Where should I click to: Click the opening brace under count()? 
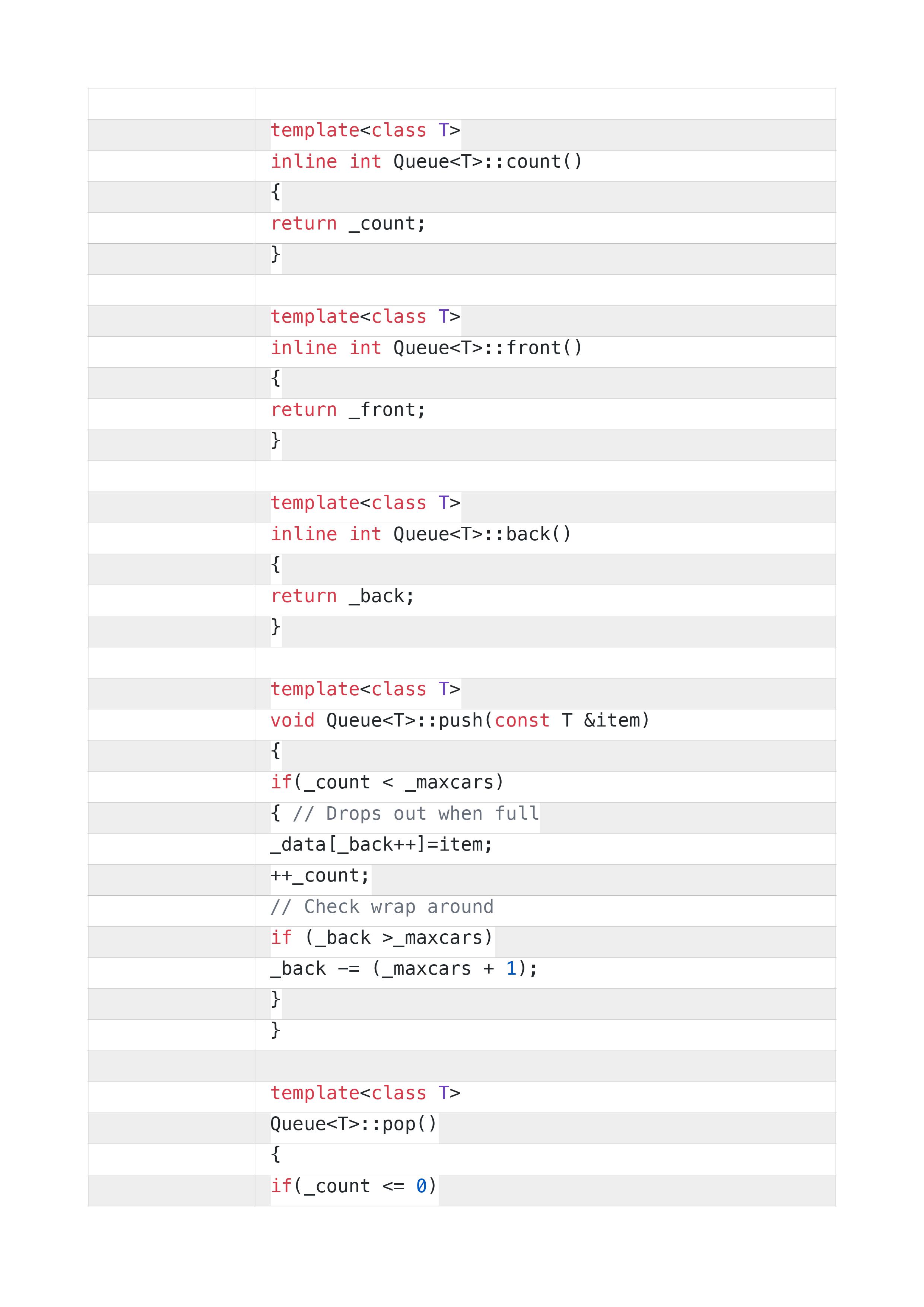click(275, 192)
